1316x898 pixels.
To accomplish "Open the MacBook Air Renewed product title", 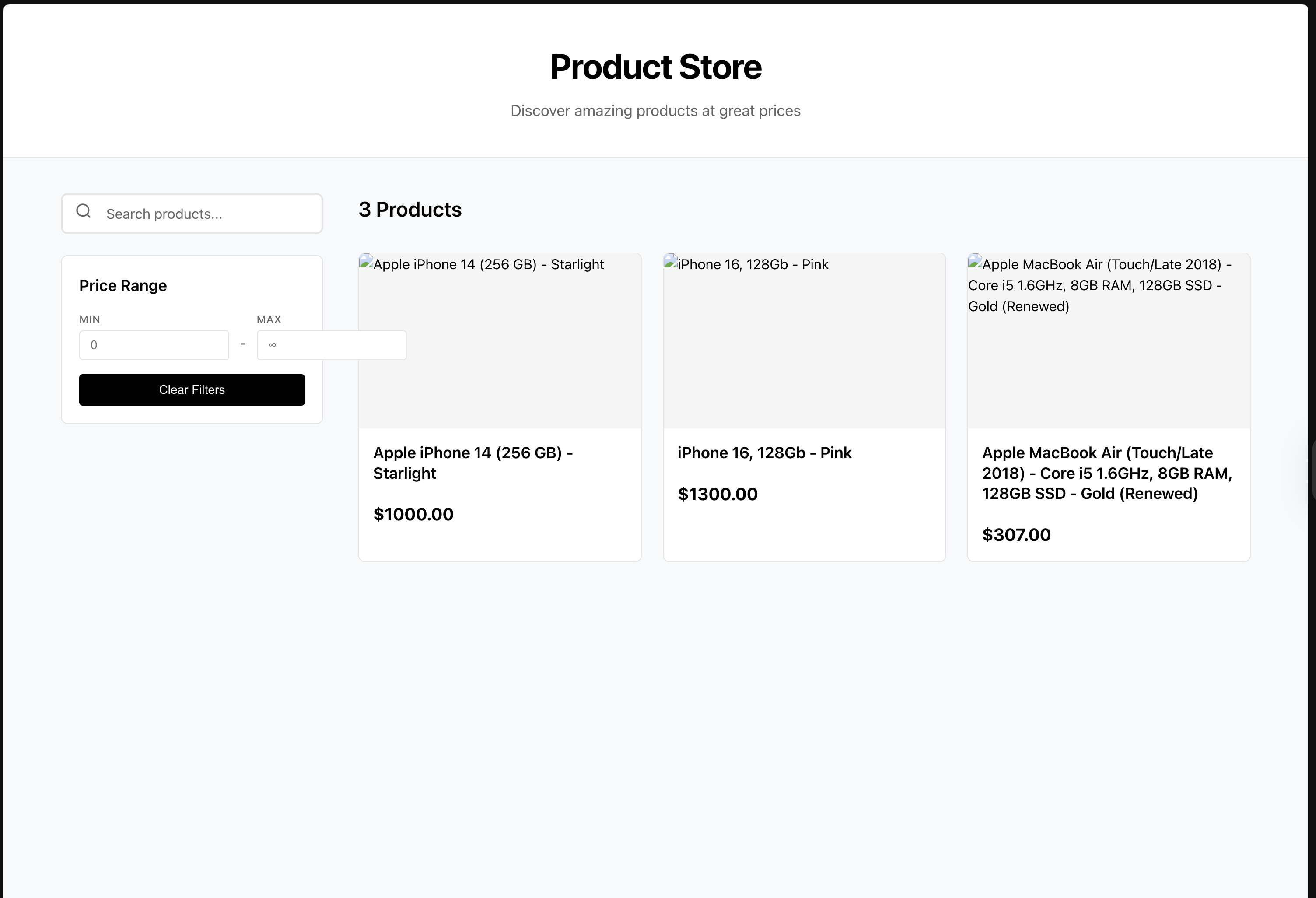I will [x=1106, y=473].
